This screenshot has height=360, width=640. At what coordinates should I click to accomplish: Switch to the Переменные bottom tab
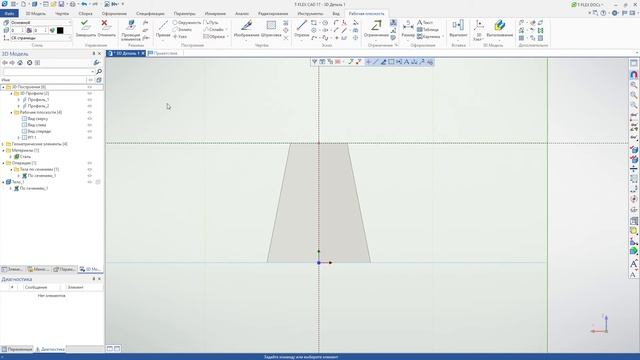(x=17, y=349)
